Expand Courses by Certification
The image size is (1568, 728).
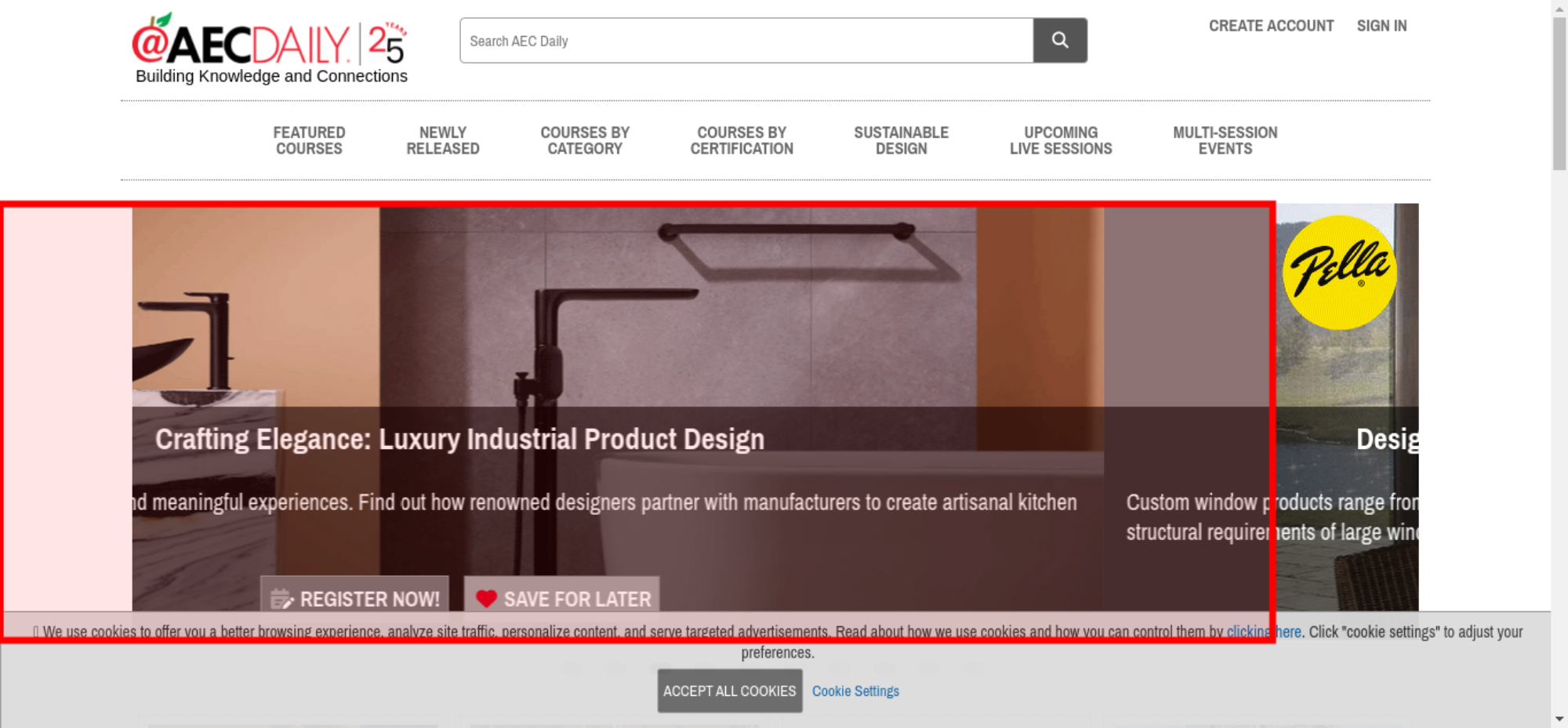(742, 141)
